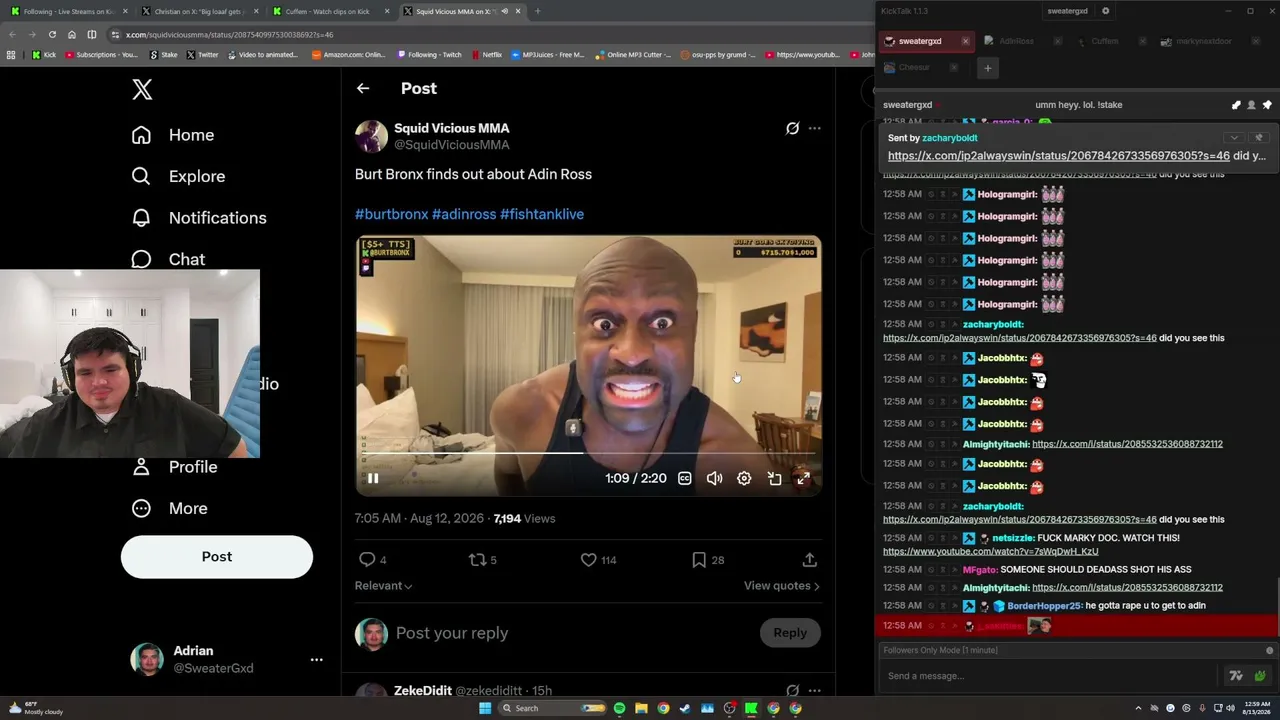The width and height of the screenshot is (1280, 720).
Task: Open the more options on Squid Vicious post
Action: coord(814,128)
